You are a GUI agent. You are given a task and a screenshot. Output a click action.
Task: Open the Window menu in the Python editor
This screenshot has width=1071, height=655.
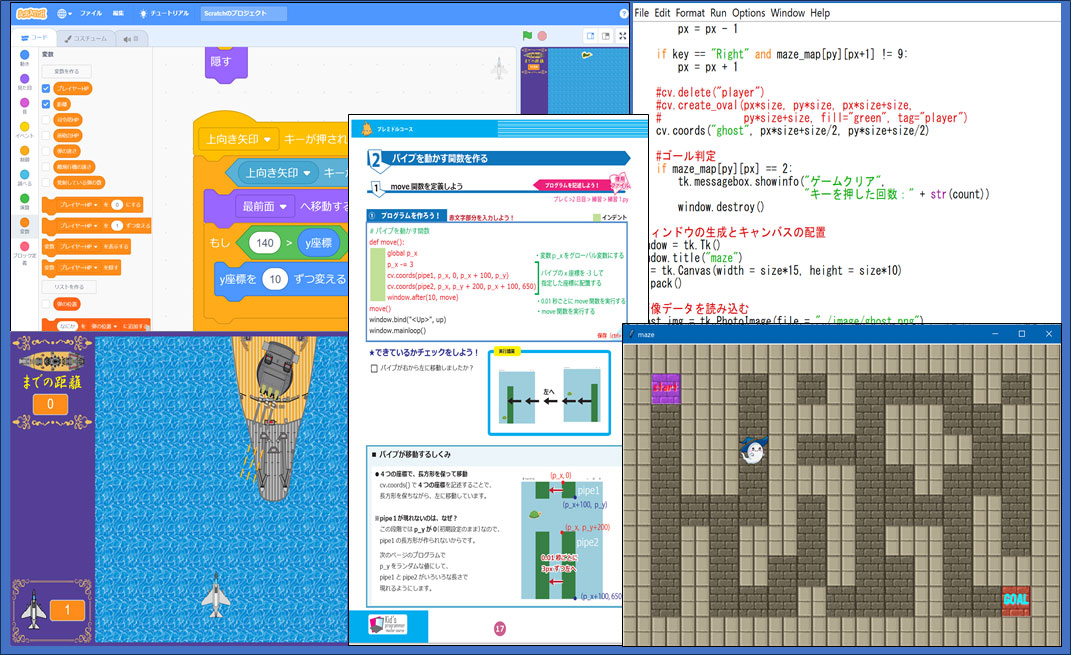coord(788,13)
